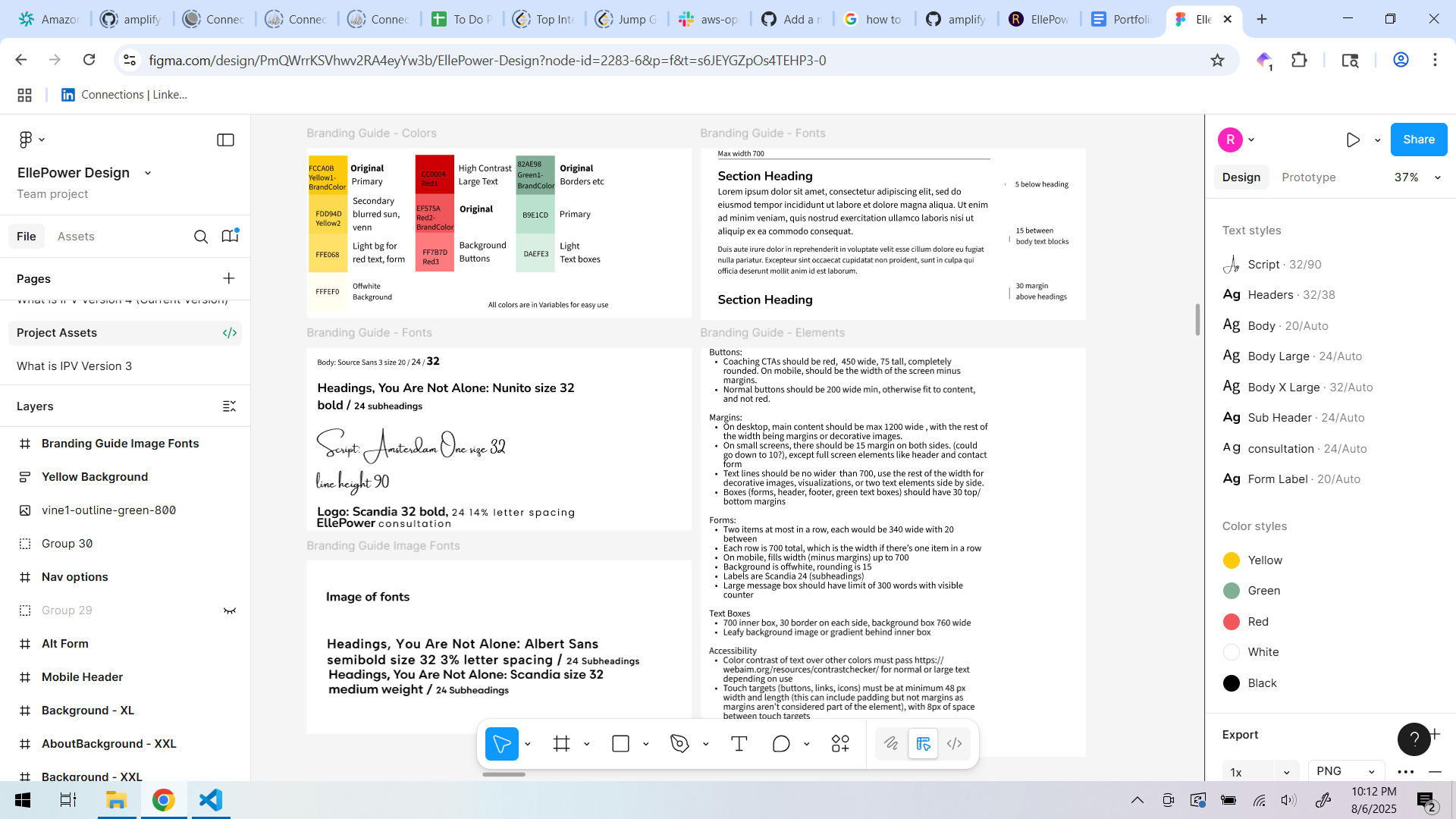
Task: Click the Chrome icon in the taskbar
Action: click(164, 800)
